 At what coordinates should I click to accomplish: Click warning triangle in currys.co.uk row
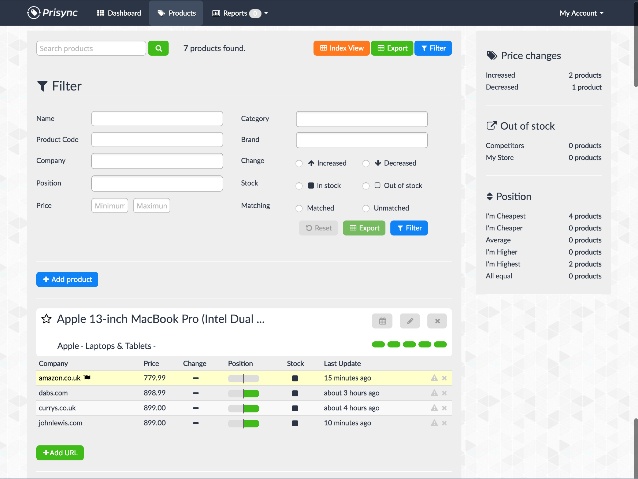tap(434, 408)
